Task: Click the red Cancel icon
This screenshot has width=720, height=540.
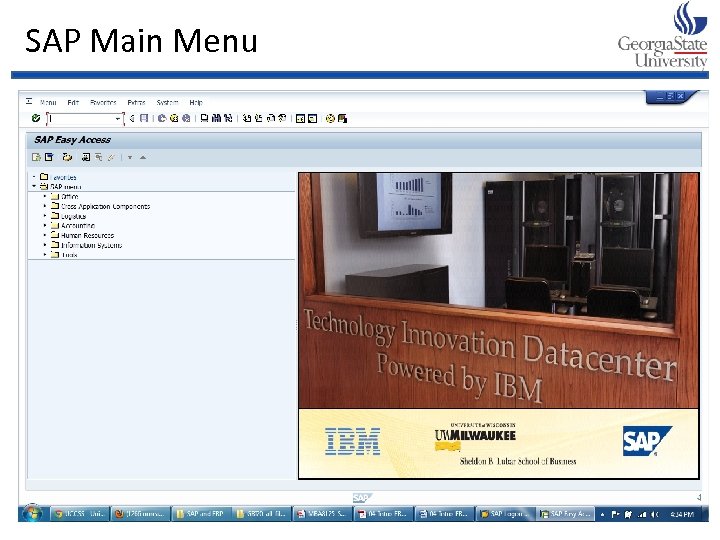Action: (x=186, y=118)
